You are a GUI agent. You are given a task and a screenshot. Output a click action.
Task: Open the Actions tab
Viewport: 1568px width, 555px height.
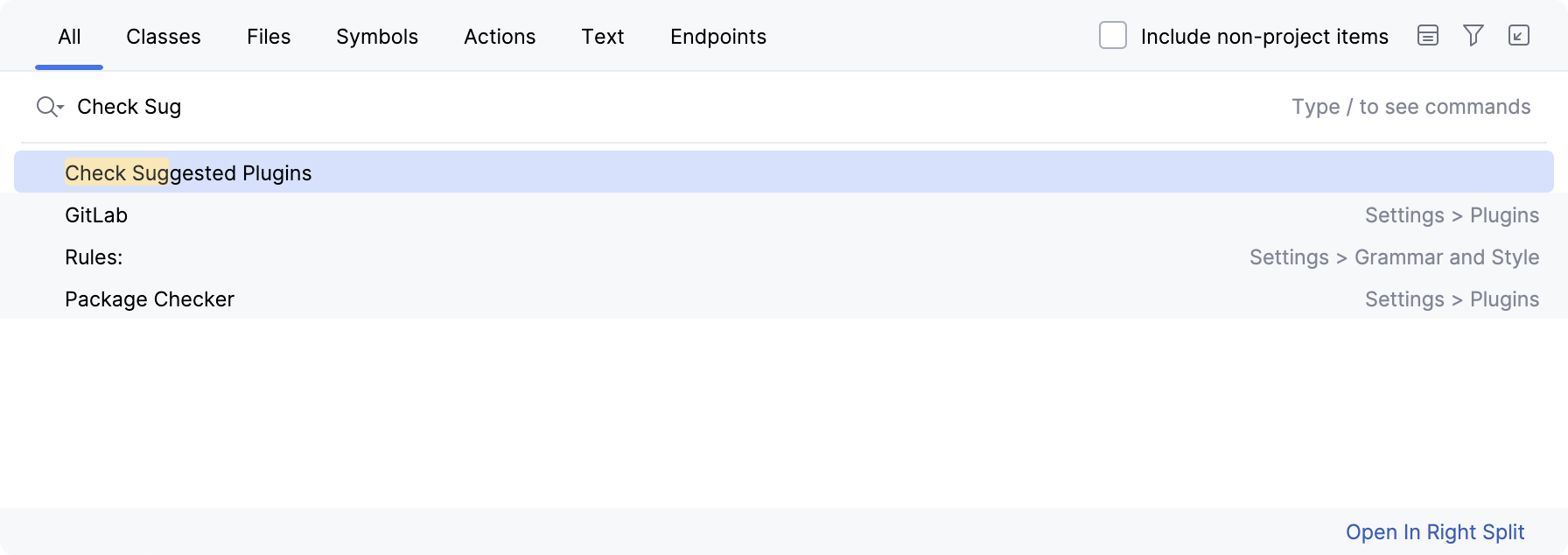500,37
